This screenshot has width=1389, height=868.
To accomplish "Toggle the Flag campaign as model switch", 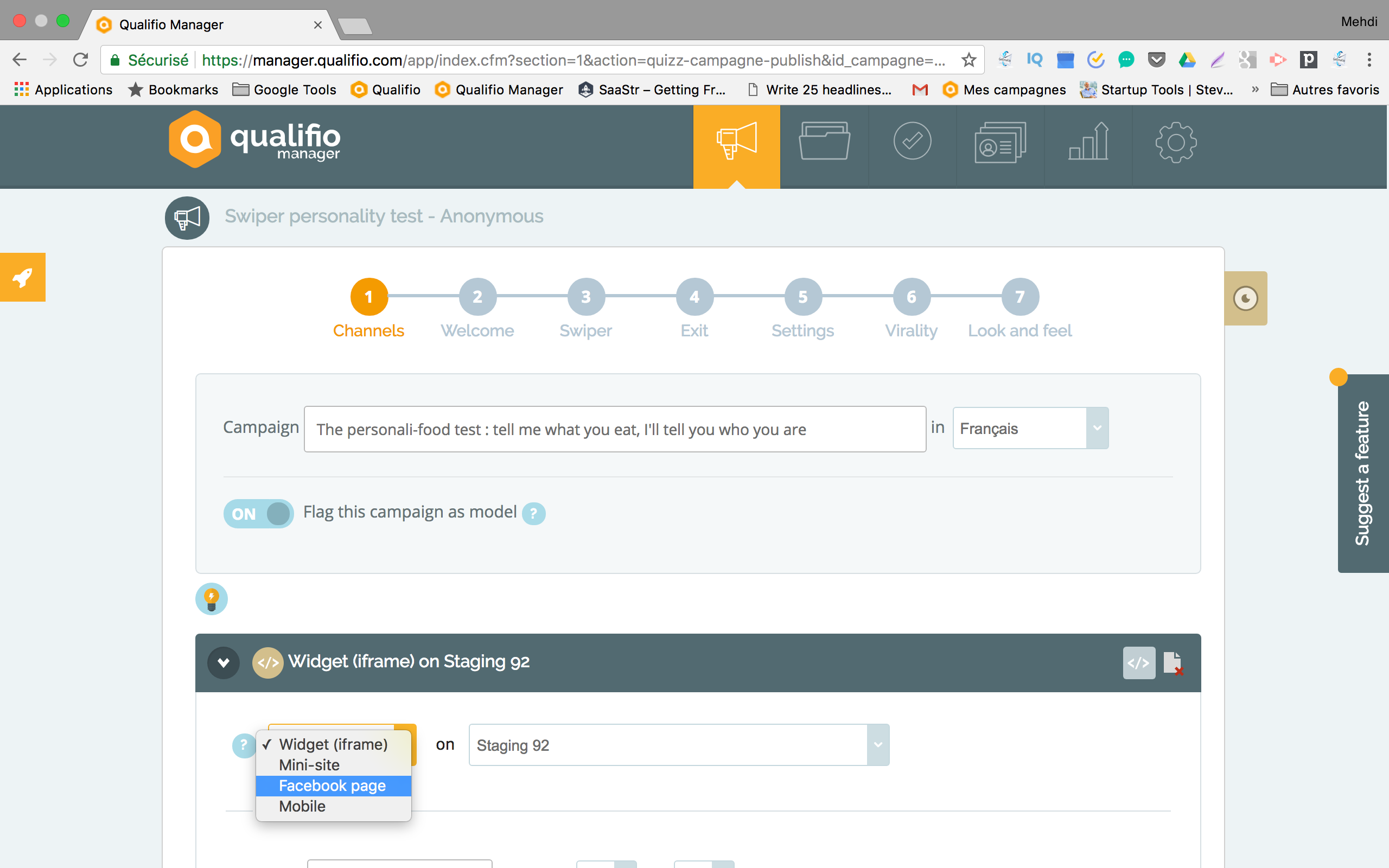I will point(259,513).
